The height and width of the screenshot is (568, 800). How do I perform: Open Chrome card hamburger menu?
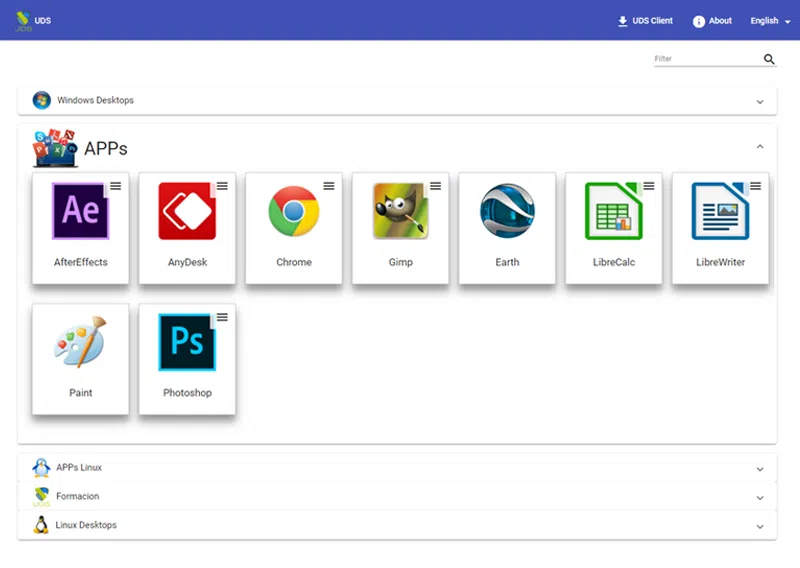coord(329,186)
